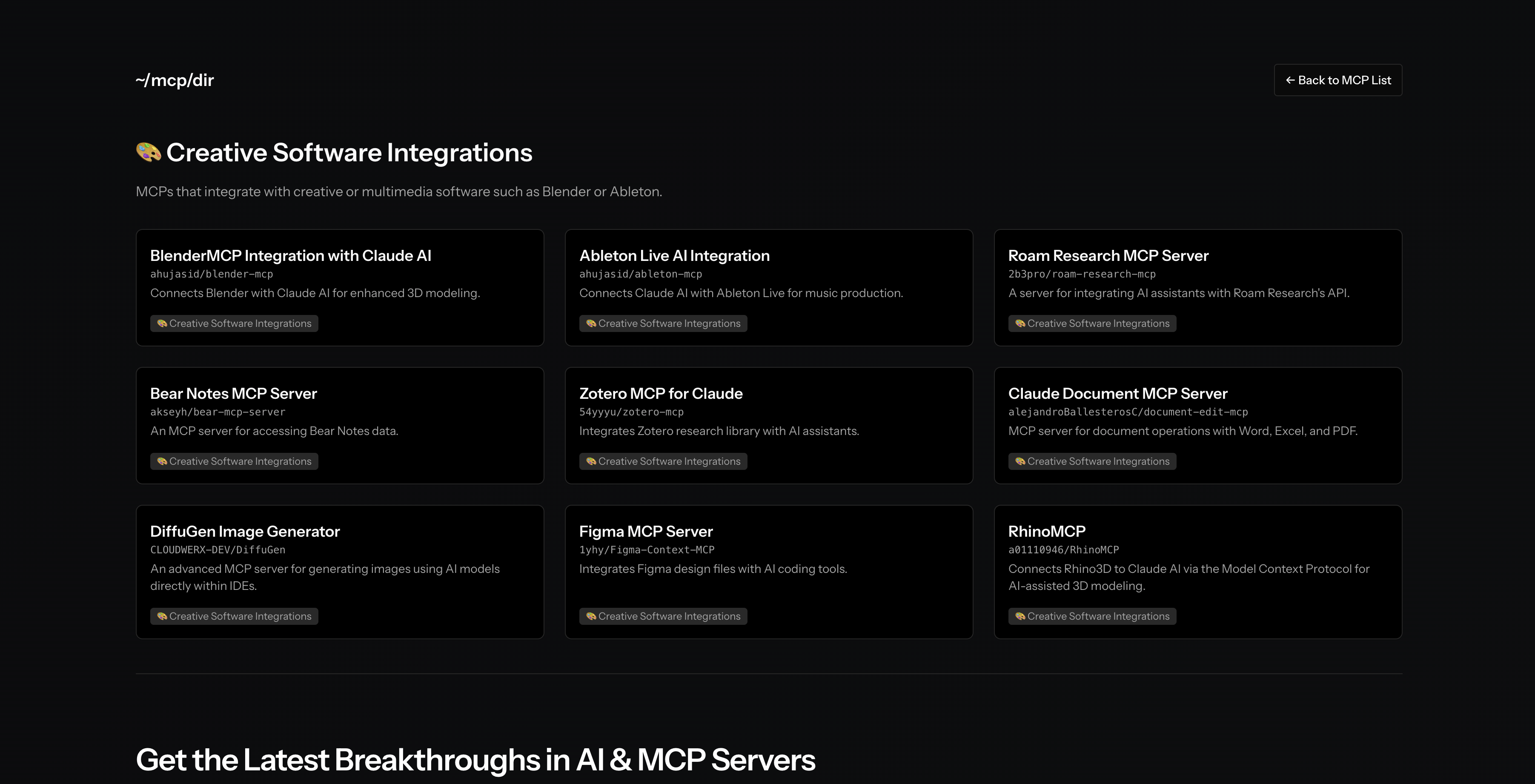Open the RhinoMCP card
The width and height of the screenshot is (1535, 784).
tap(1046, 532)
